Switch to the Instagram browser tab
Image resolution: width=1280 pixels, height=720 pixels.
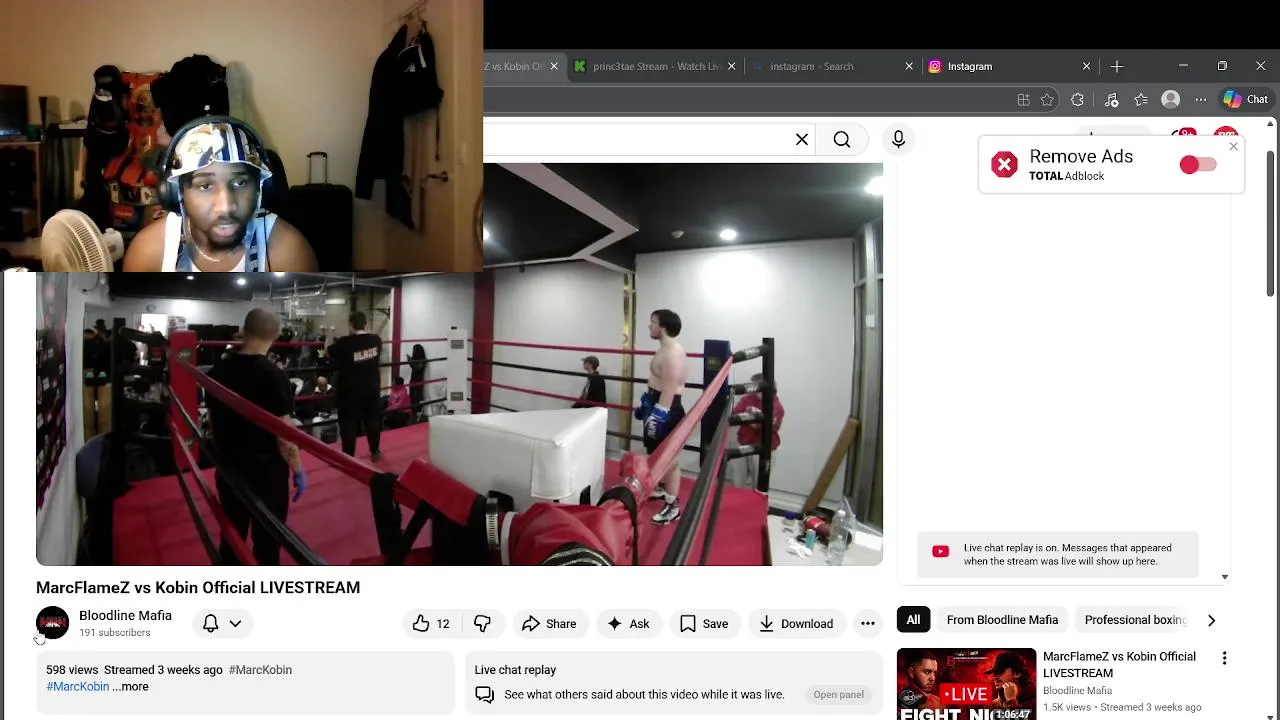click(1000, 66)
